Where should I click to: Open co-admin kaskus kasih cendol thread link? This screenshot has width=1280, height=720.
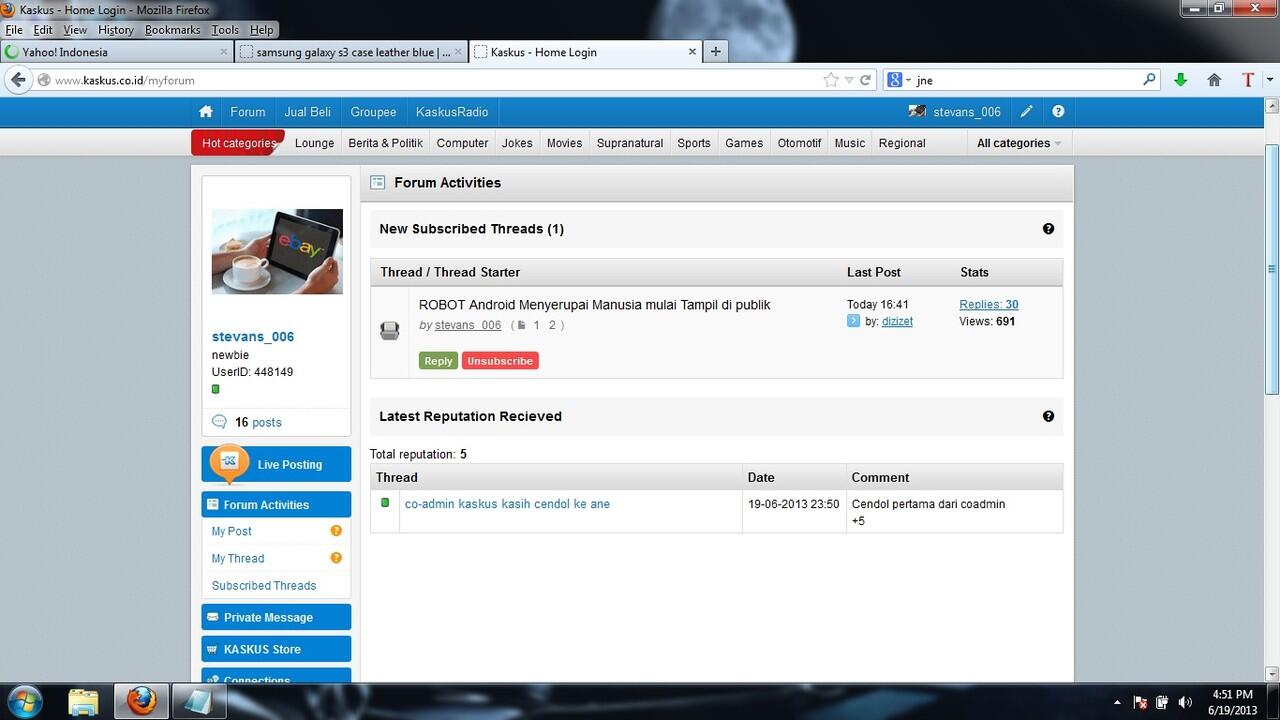tap(507, 504)
